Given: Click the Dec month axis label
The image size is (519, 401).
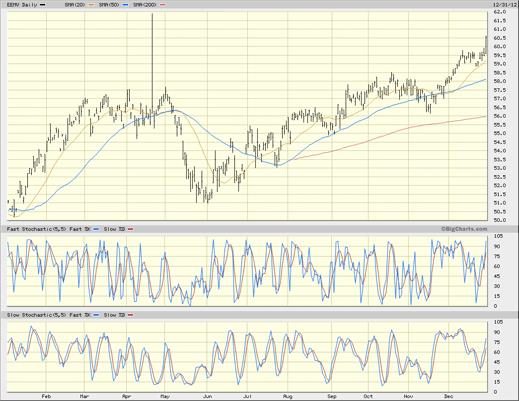Looking at the screenshot, I should [449, 396].
